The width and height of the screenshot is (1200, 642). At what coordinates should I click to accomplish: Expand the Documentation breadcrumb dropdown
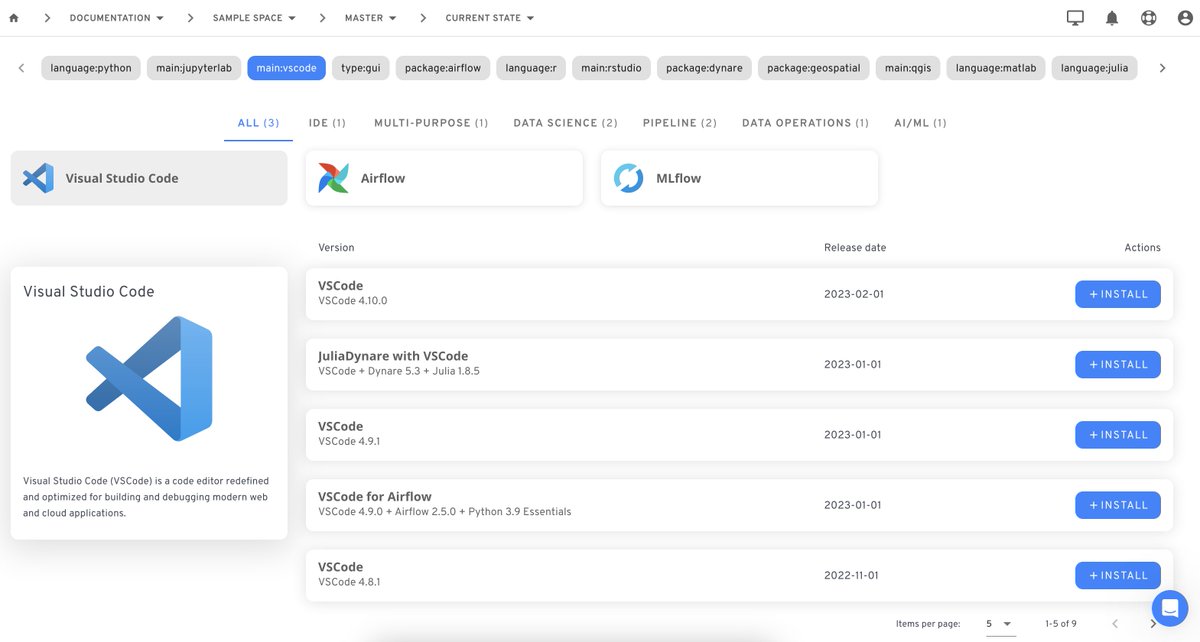(x=116, y=18)
